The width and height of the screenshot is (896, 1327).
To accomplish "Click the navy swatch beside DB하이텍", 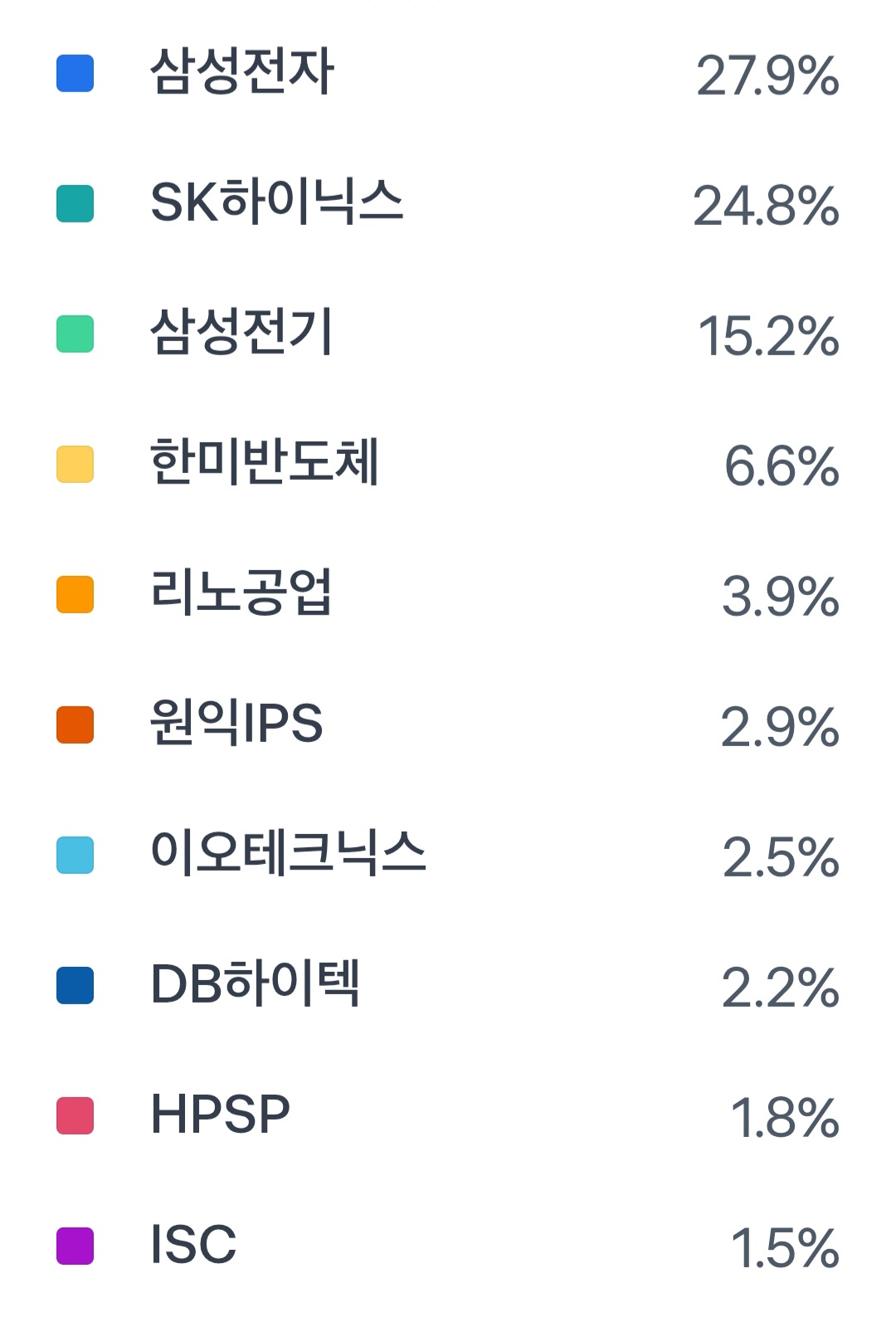I will (x=75, y=985).
